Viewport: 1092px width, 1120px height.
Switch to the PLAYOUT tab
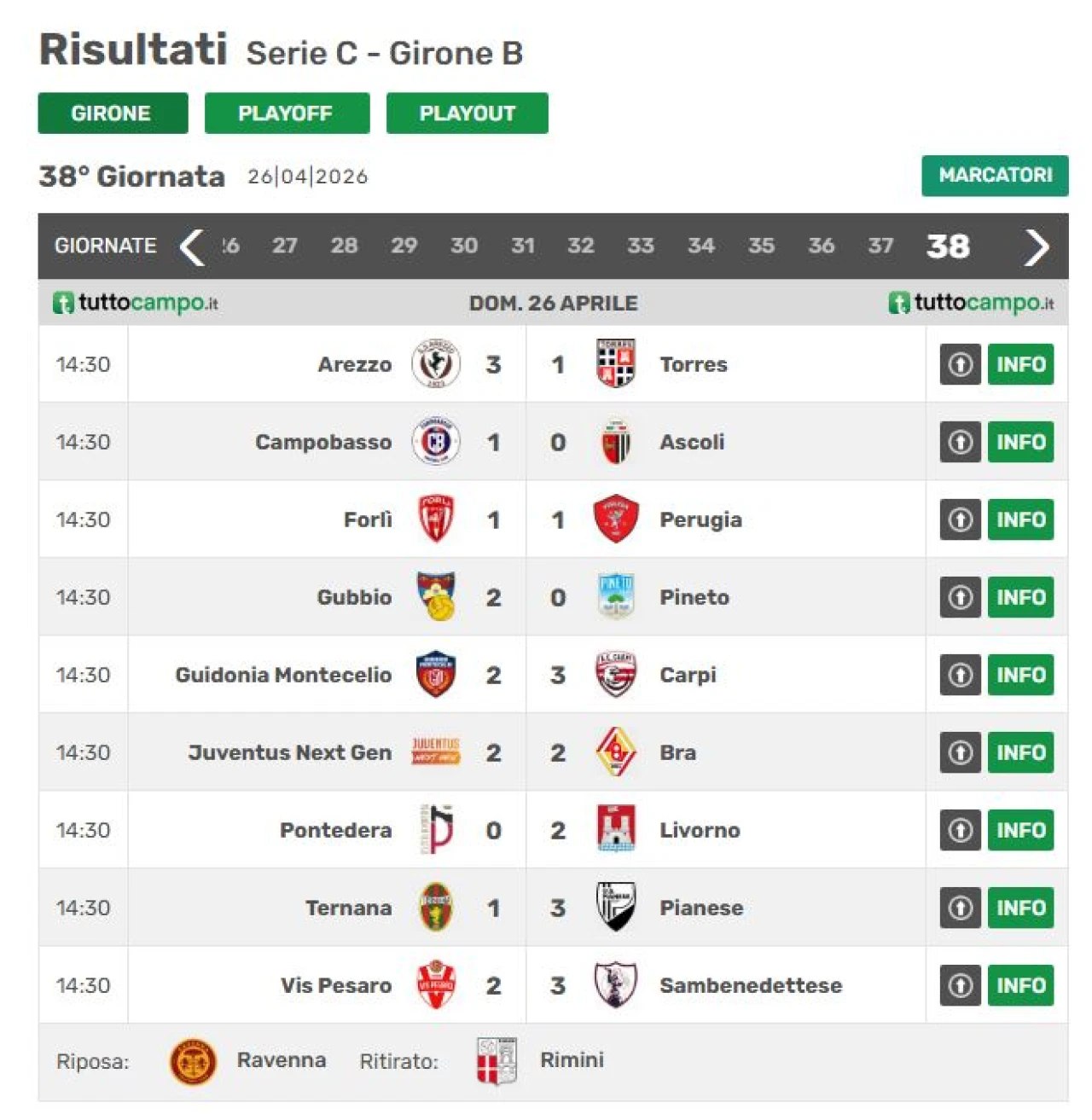coord(467,113)
